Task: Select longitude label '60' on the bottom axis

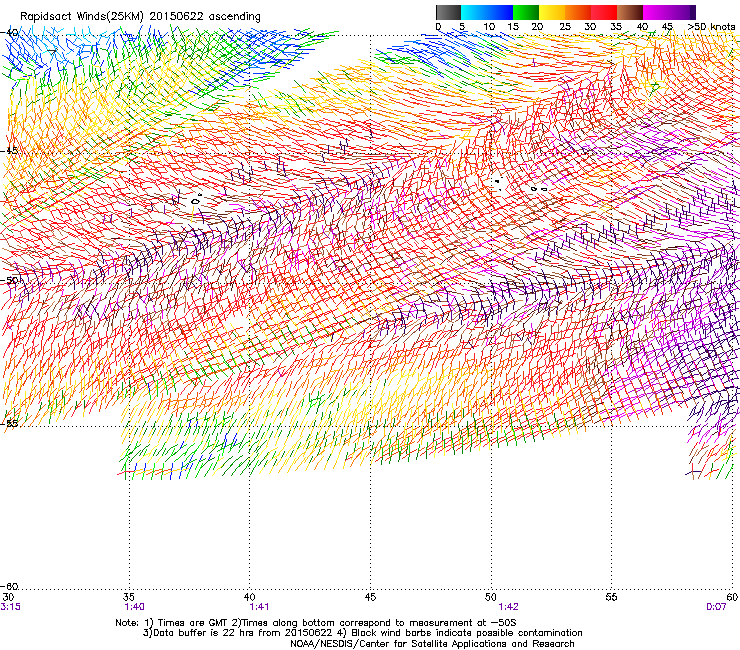Action: (x=732, y=597)
